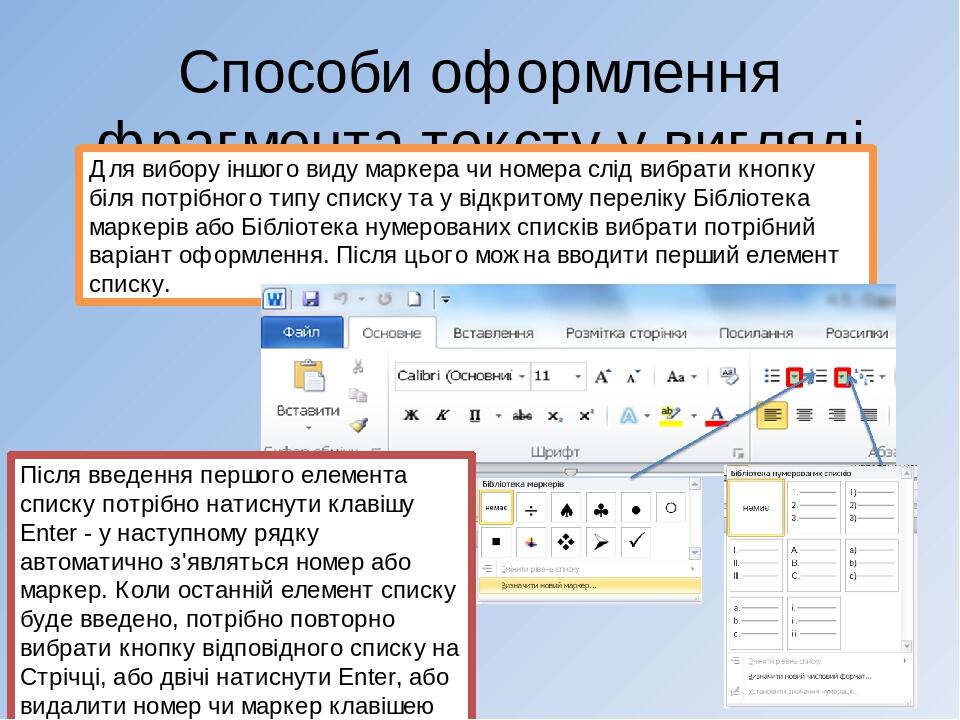
Task: Select the 'A. B. C.' numbering format
Action: tap(814, 564)
